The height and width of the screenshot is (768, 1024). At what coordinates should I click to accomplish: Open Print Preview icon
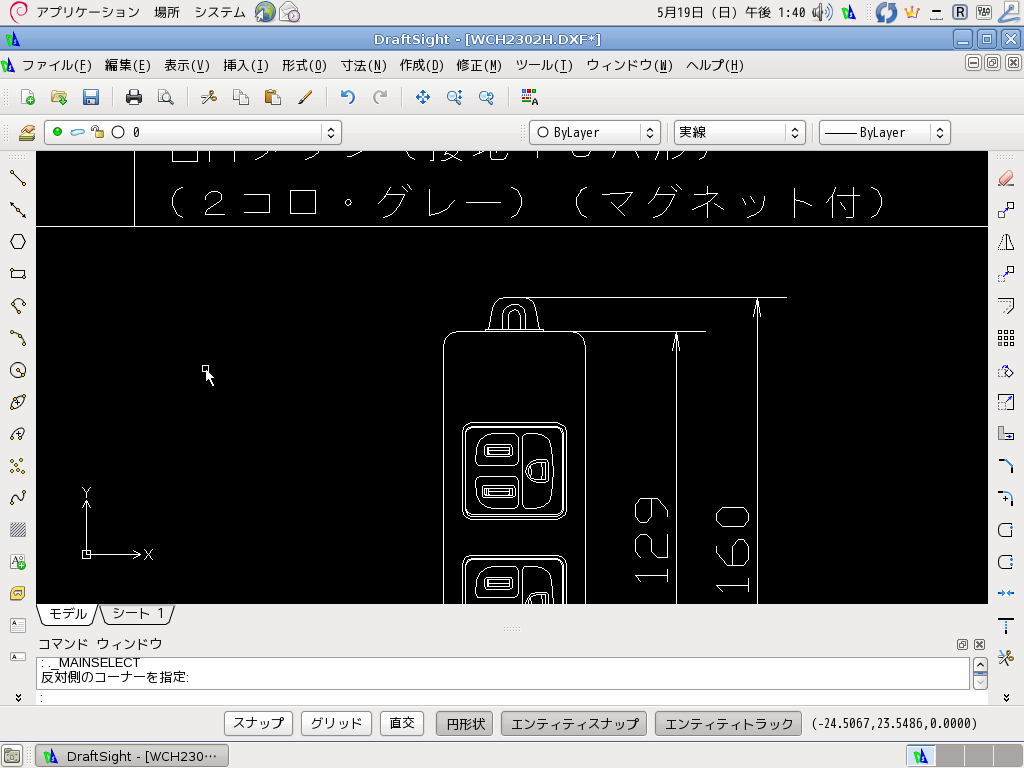click(x=166, y=97)
